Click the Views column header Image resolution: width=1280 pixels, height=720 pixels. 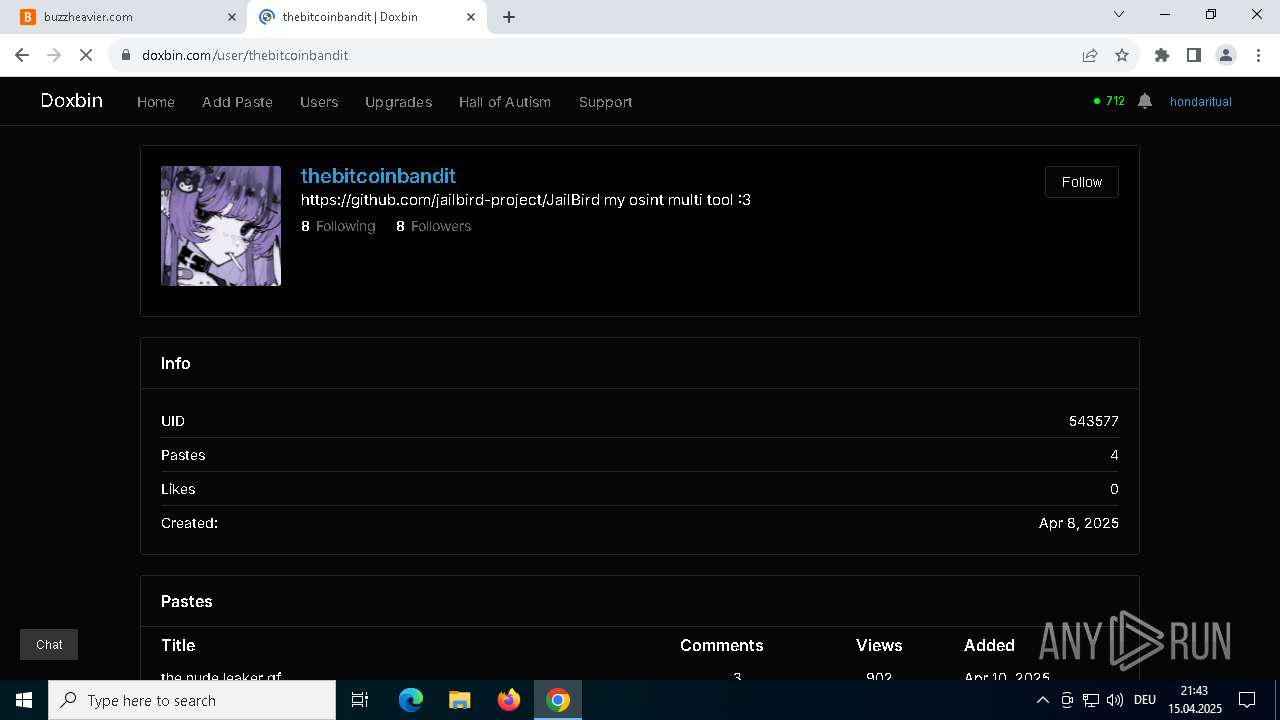[x=879, y=645]
